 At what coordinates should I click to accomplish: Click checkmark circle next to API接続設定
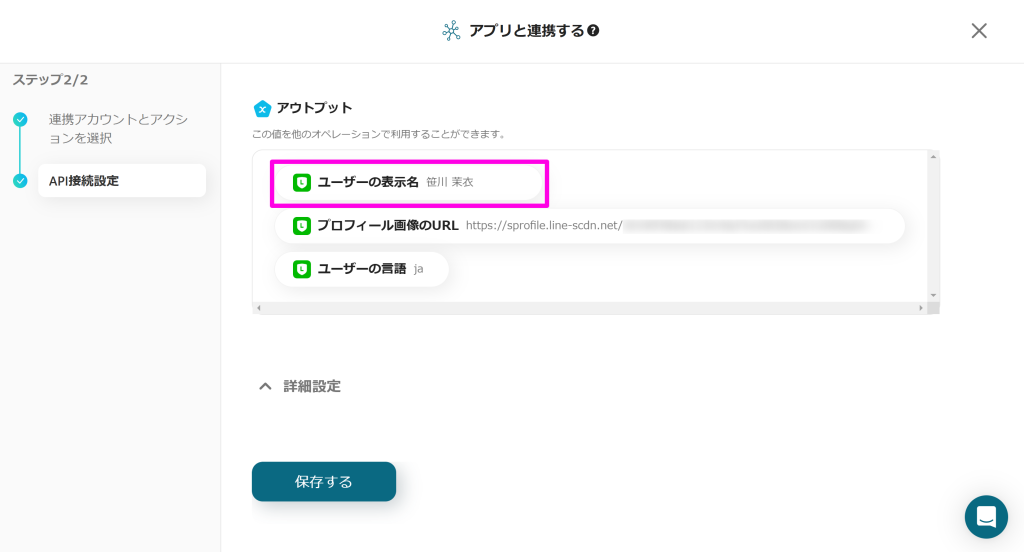click(x=20, y=181)
